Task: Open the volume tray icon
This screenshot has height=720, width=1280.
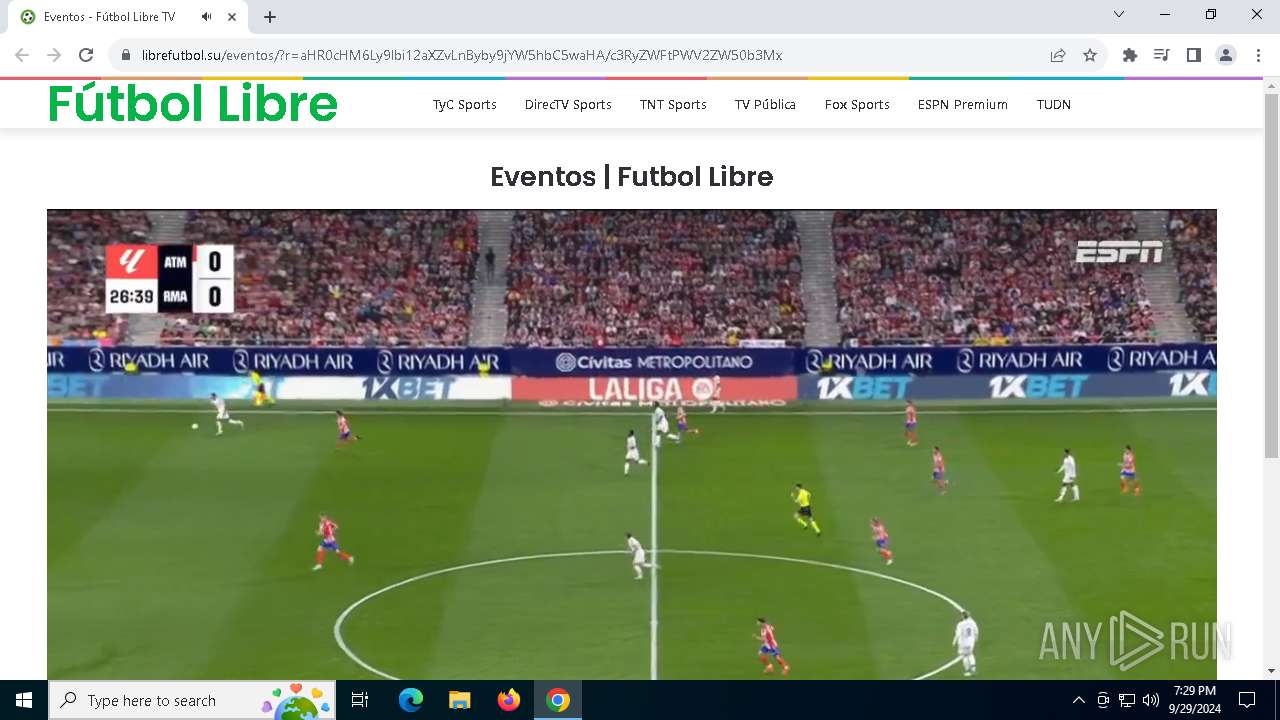Action: (1151, 700)
